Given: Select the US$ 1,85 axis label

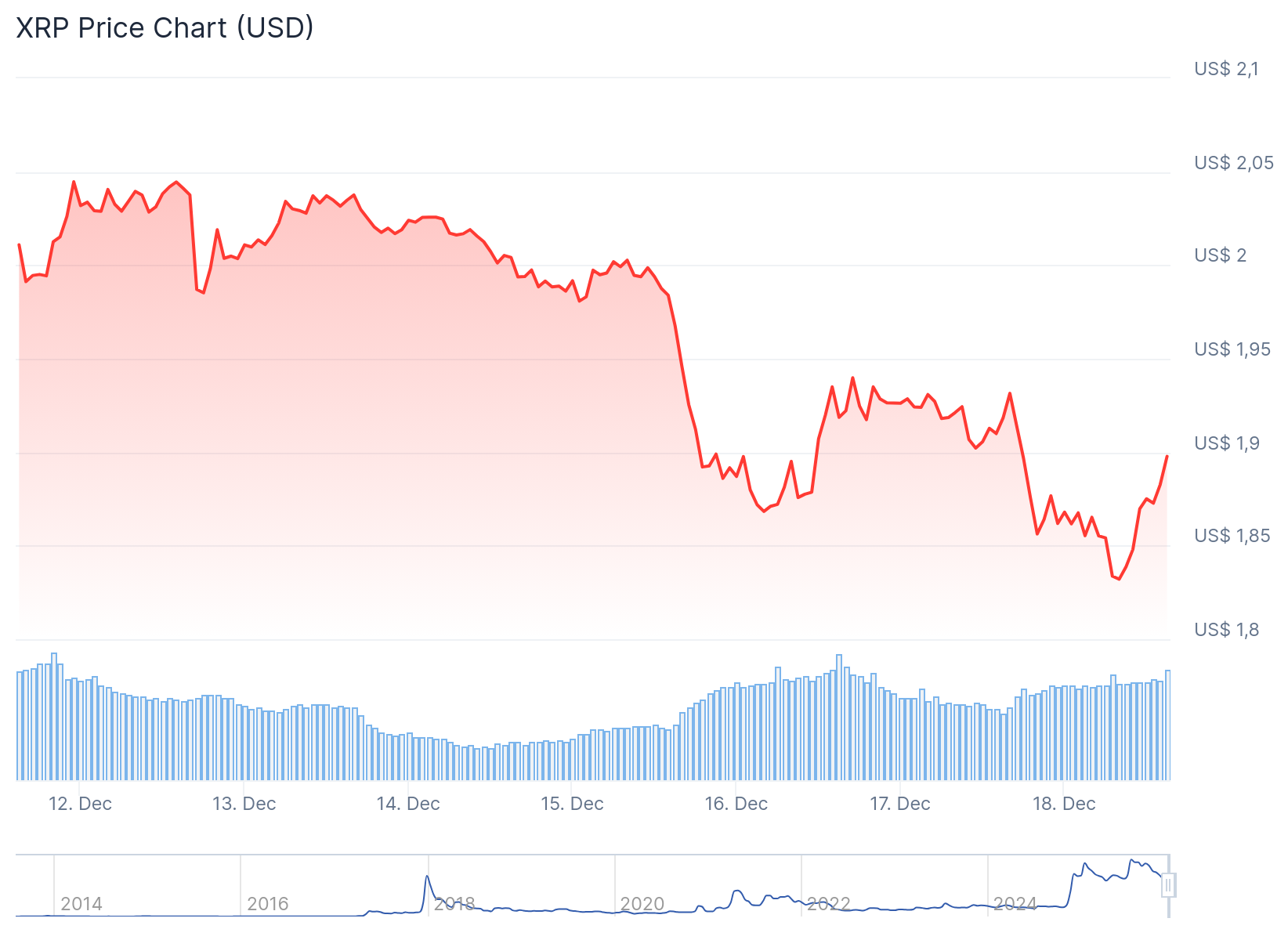Looking at the screenshot, I should point(1232,536).
